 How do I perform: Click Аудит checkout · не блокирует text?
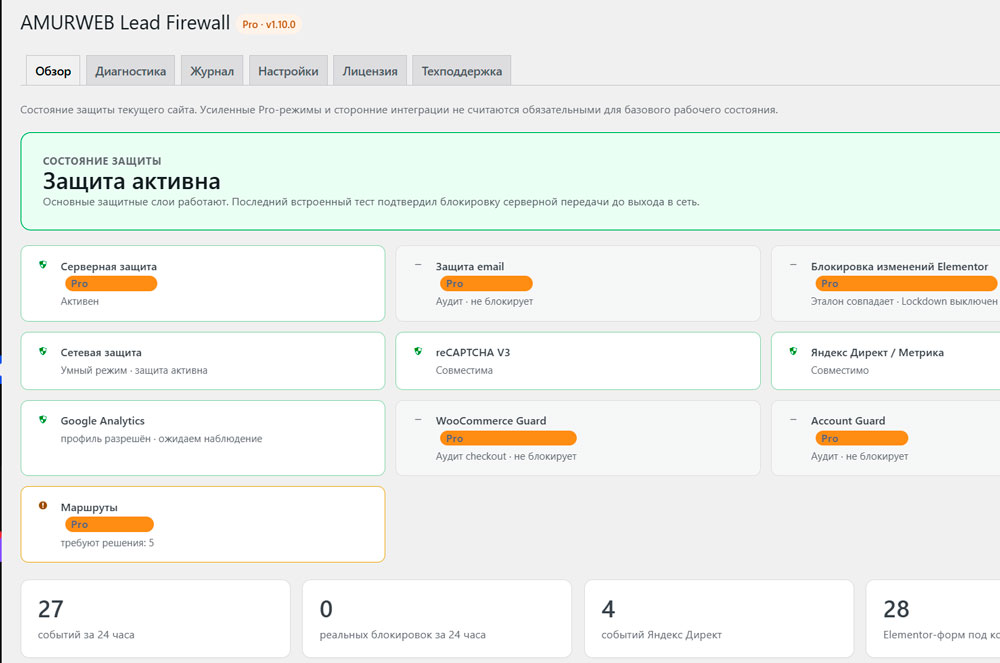pyautogui.click(x=506, y=456)
